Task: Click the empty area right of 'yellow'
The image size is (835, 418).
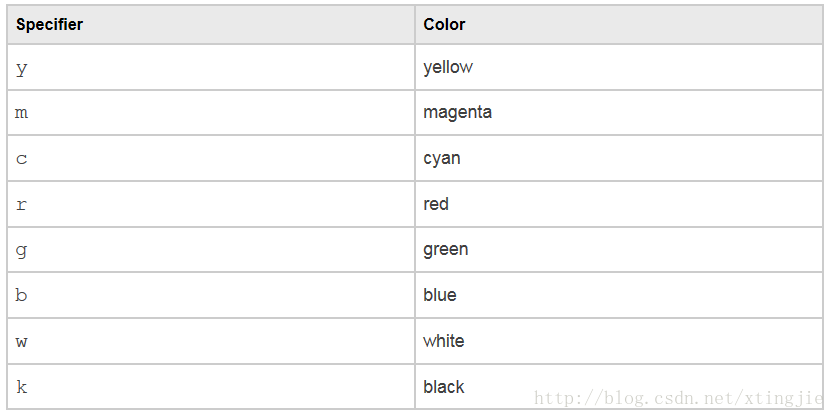Action: pyautogui.click(x=647, y=67)
